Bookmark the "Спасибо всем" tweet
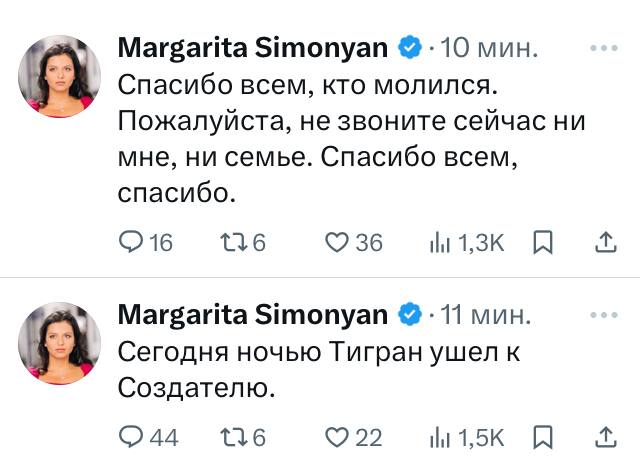Viewport: 640px width, 471px height. tap(543, 242)
